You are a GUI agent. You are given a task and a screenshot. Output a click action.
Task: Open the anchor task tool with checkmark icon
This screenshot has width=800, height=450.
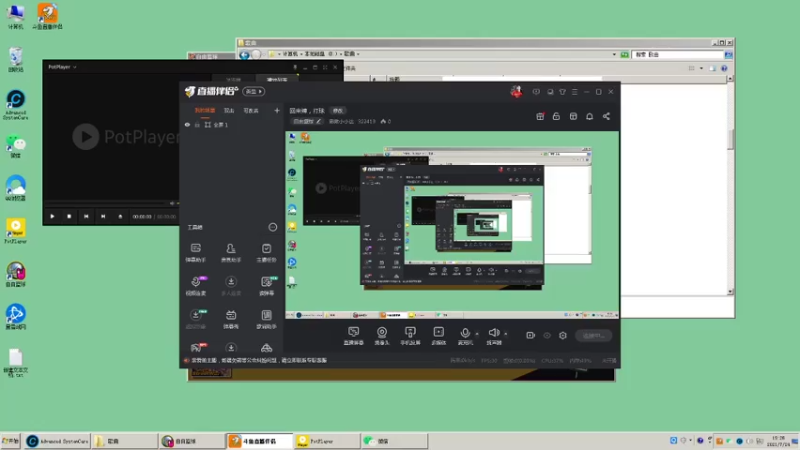[x=266, y=252]
